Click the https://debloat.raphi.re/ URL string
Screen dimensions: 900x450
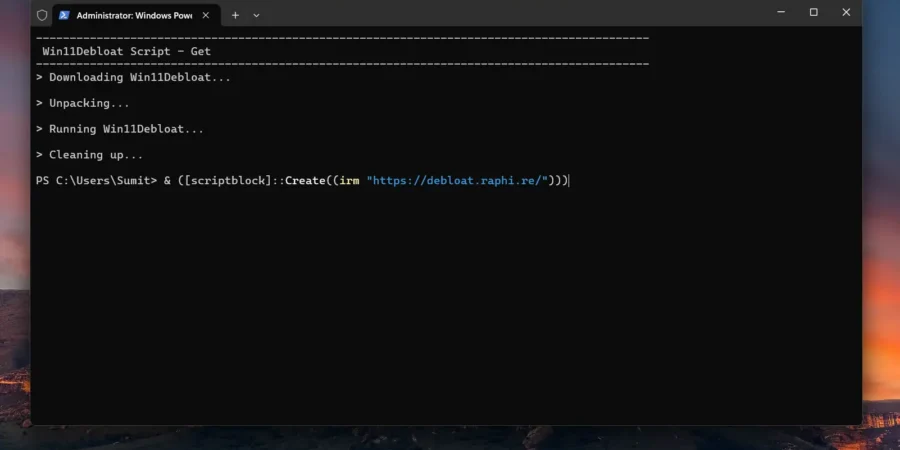(x=457, y=181)
